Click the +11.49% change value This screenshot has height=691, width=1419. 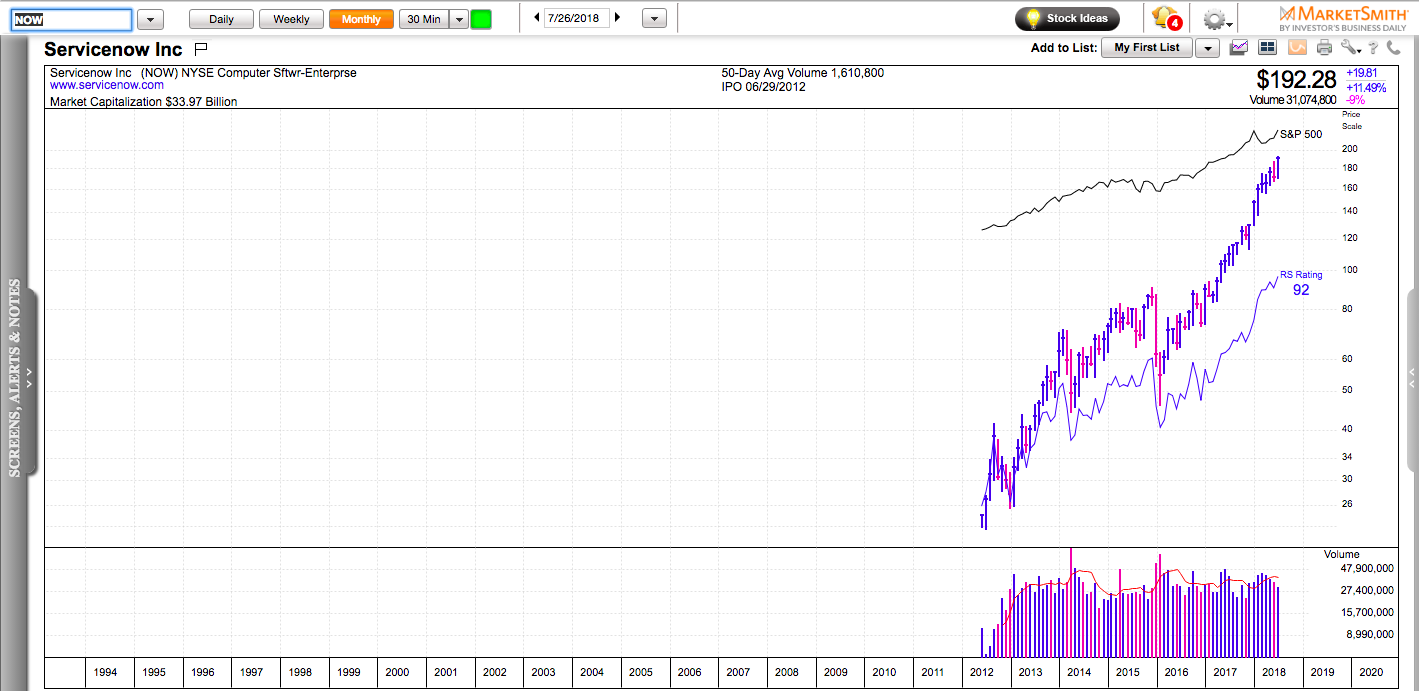1366,87
